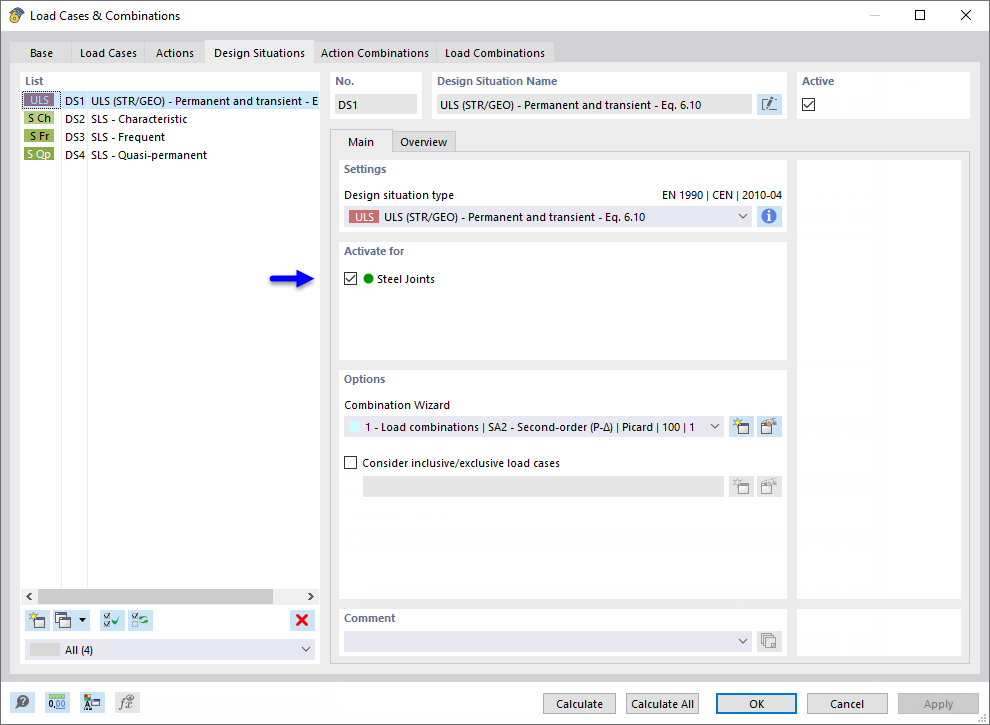
Task: Select DS1 ULS (STR/GEO) row in list
Action: point(170,101)
